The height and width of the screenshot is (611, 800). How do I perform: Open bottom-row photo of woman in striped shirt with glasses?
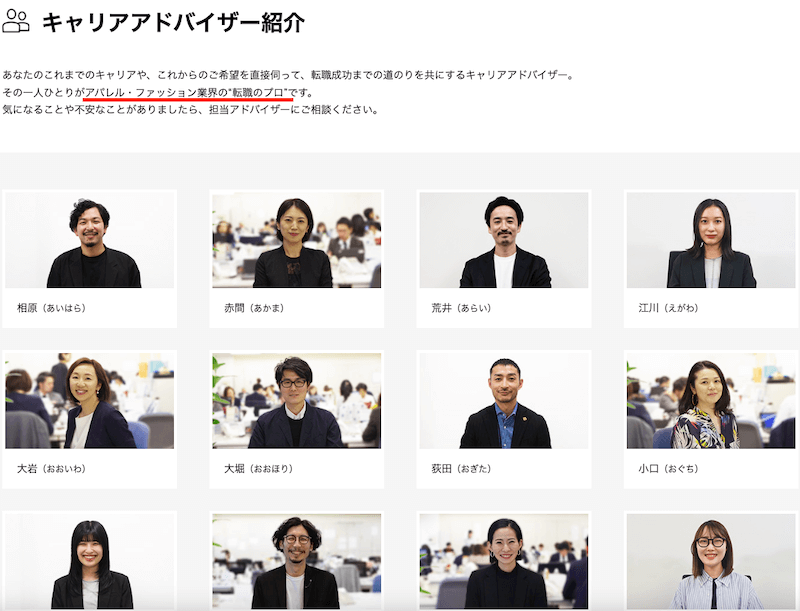tap(711, 562)
